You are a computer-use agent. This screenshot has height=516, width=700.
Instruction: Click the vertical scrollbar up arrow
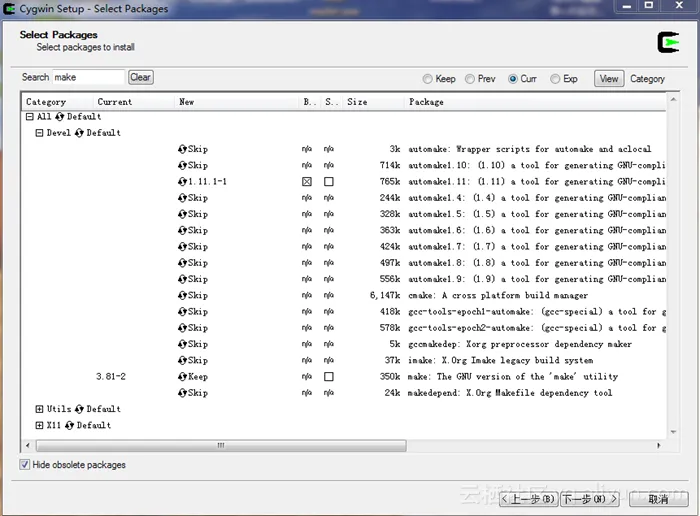tap(673, 99)
